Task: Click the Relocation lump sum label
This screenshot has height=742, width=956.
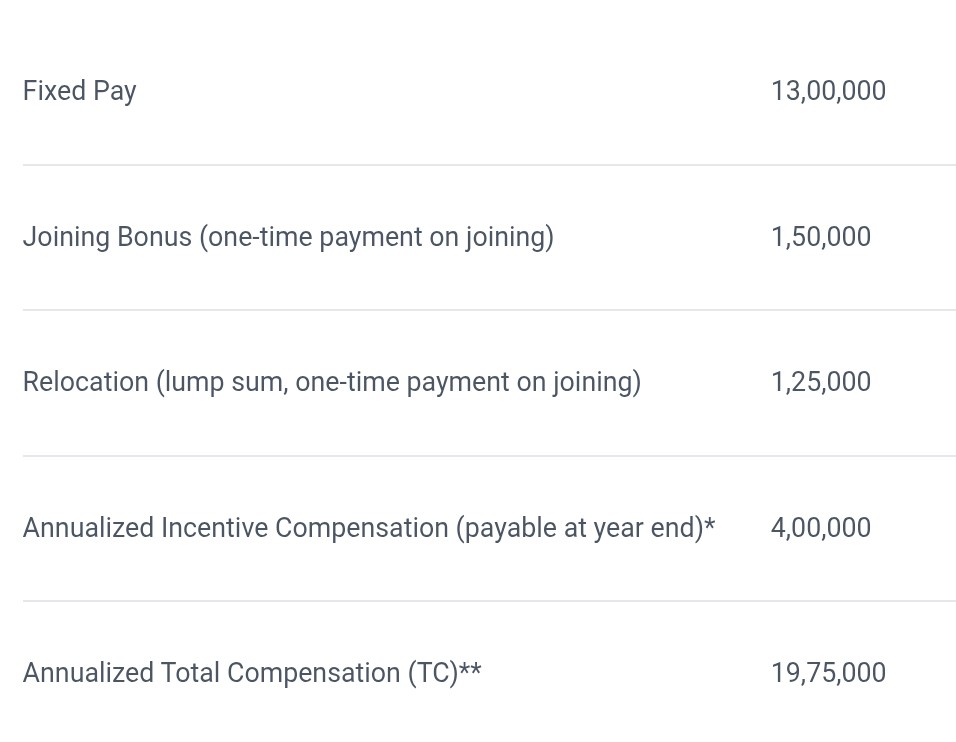Action: tap(332, 382)
